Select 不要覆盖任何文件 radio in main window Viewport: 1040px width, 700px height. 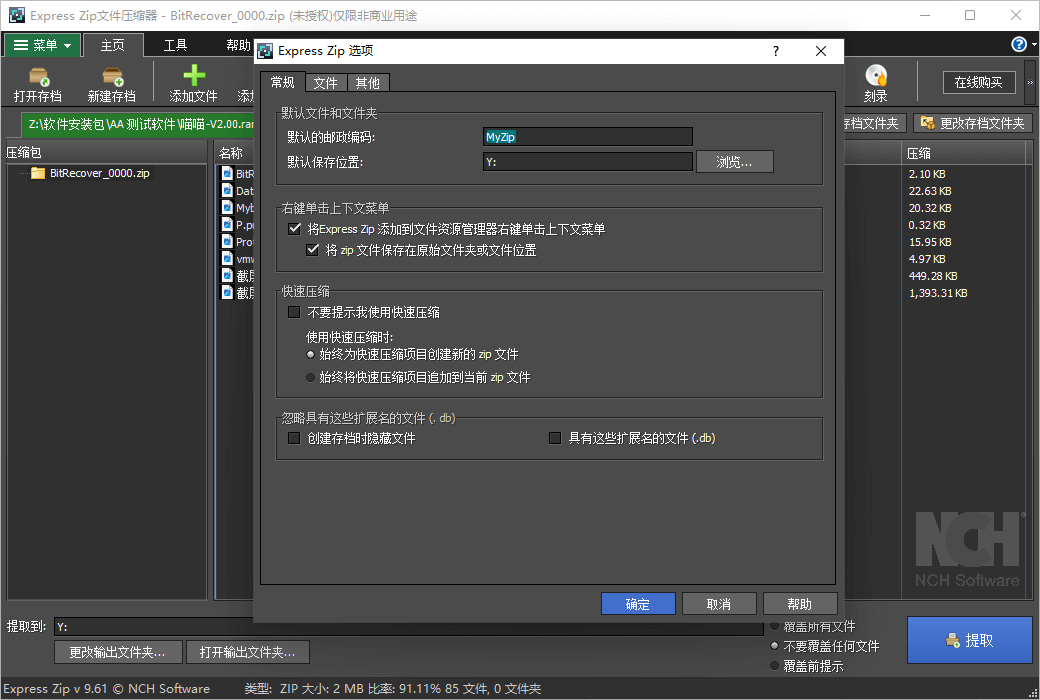pos(774,646)
